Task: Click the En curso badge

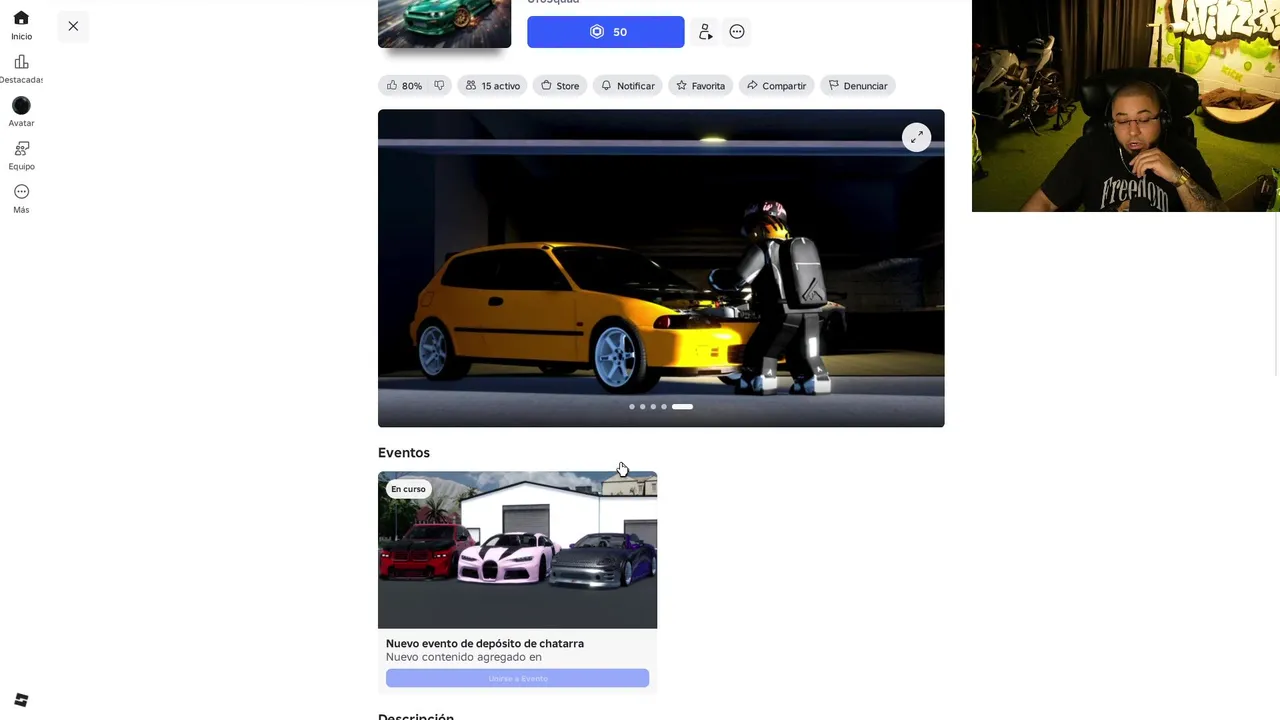Action: click(x=408, y=489)
